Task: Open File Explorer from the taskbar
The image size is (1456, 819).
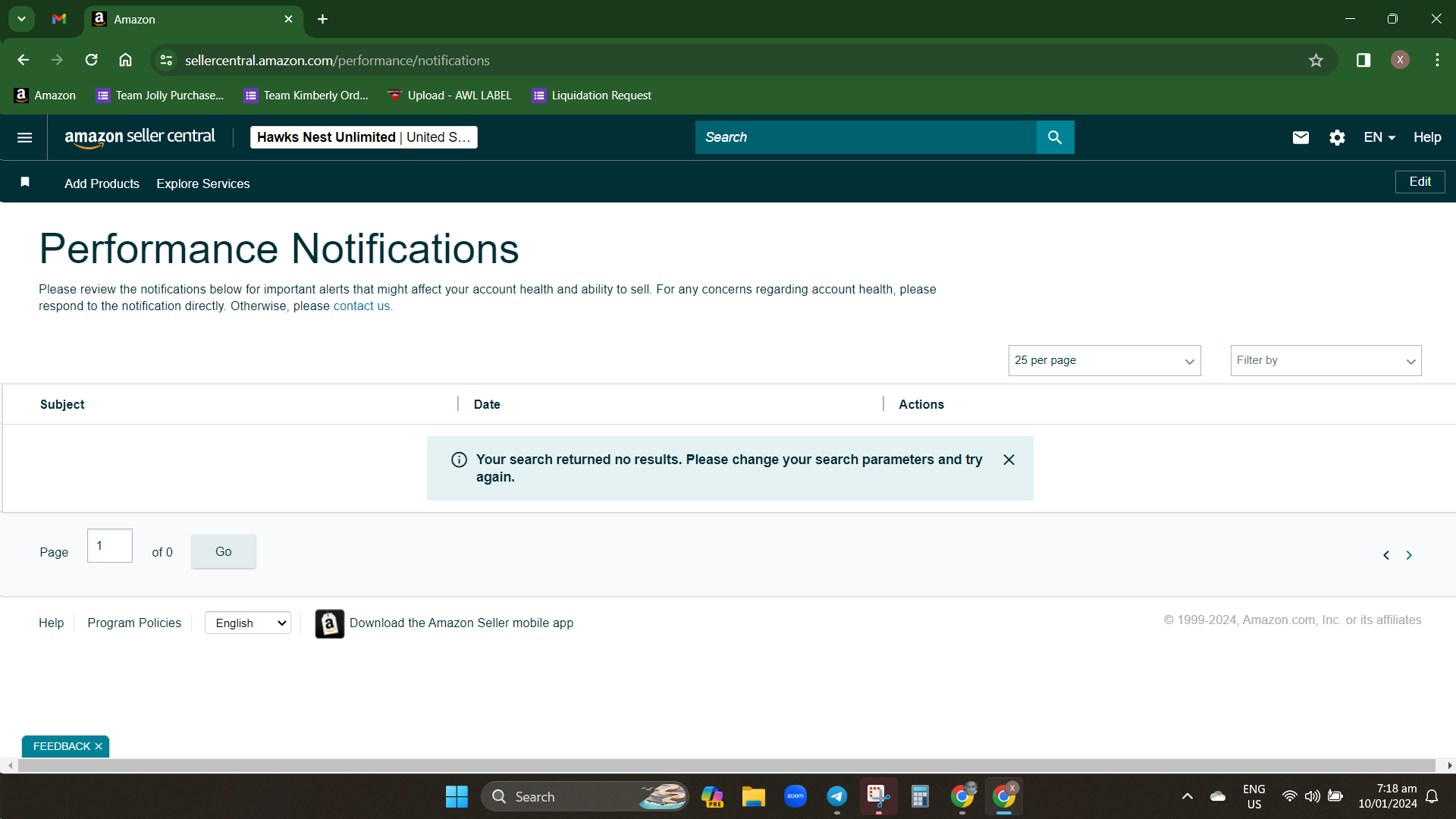Action: point(753,797)
